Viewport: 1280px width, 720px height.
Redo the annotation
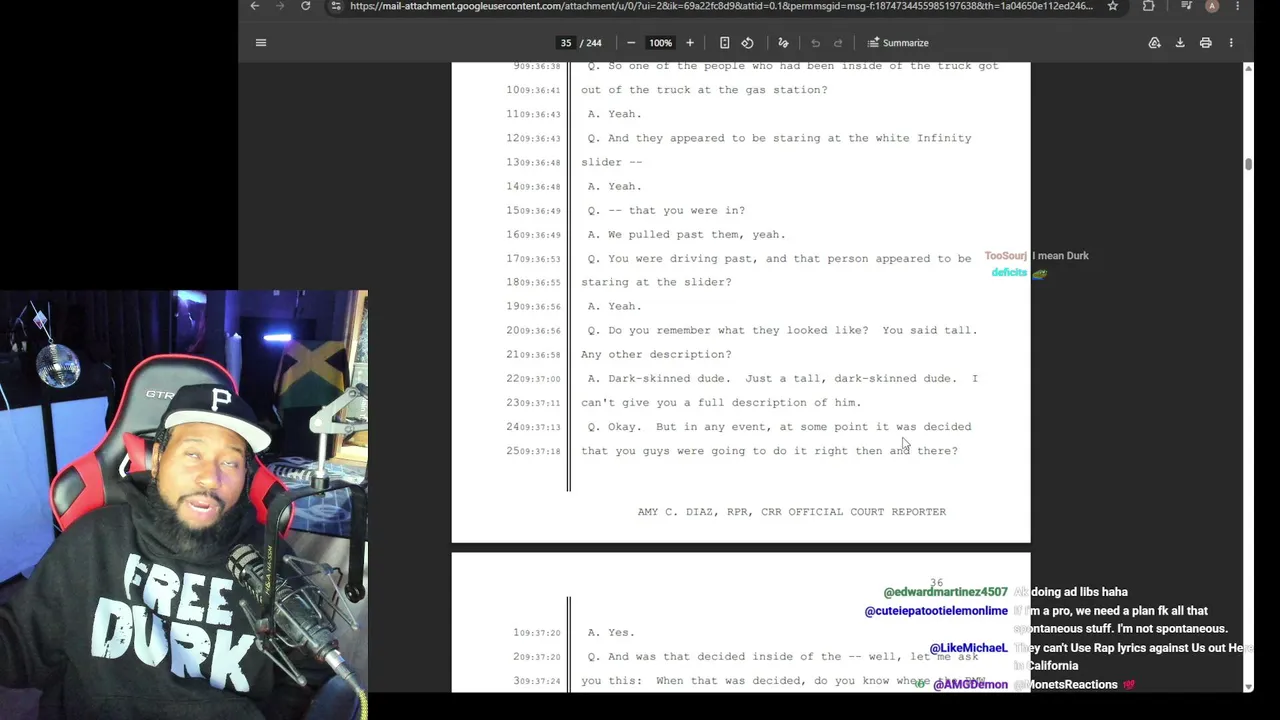838,43
